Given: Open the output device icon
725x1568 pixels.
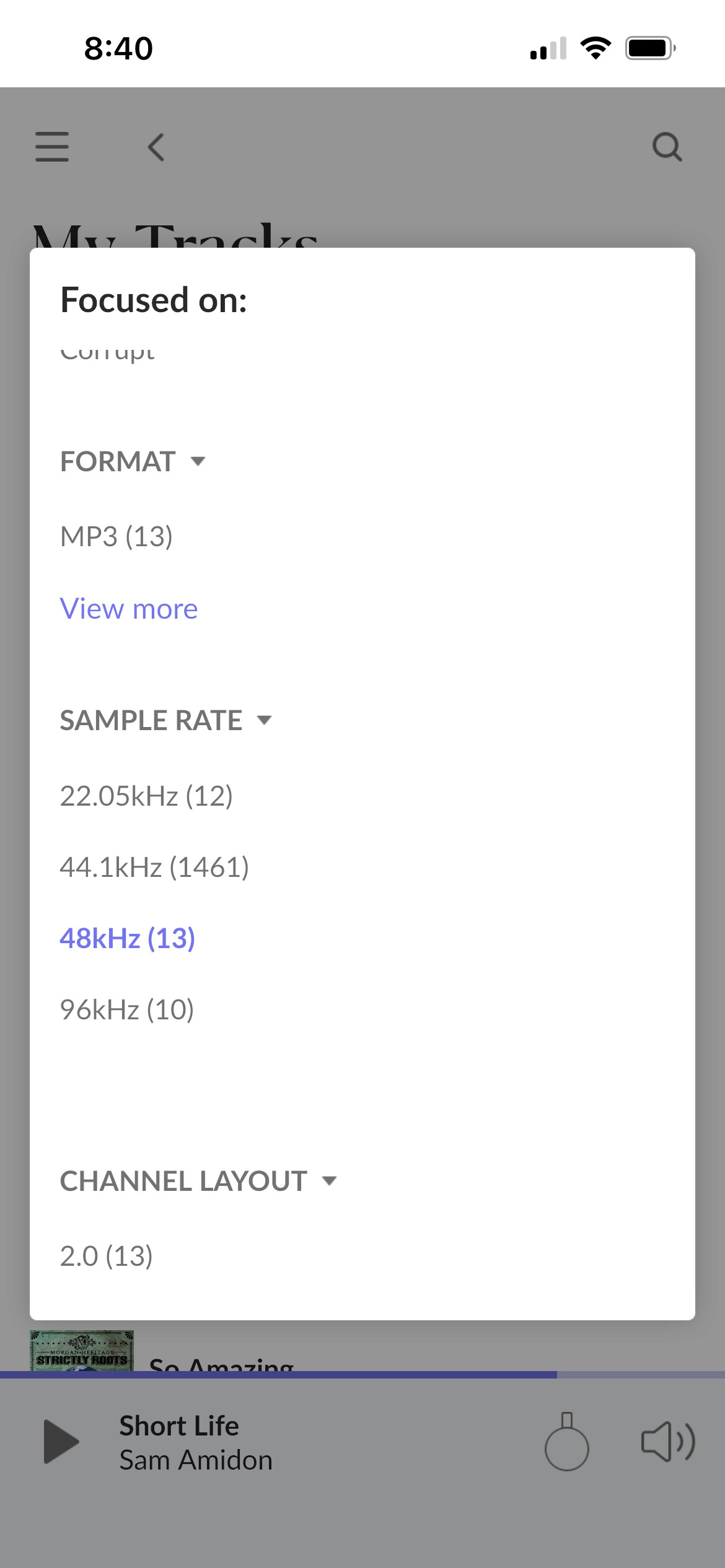Looking at the screenshot, I should coord(566,1442).
